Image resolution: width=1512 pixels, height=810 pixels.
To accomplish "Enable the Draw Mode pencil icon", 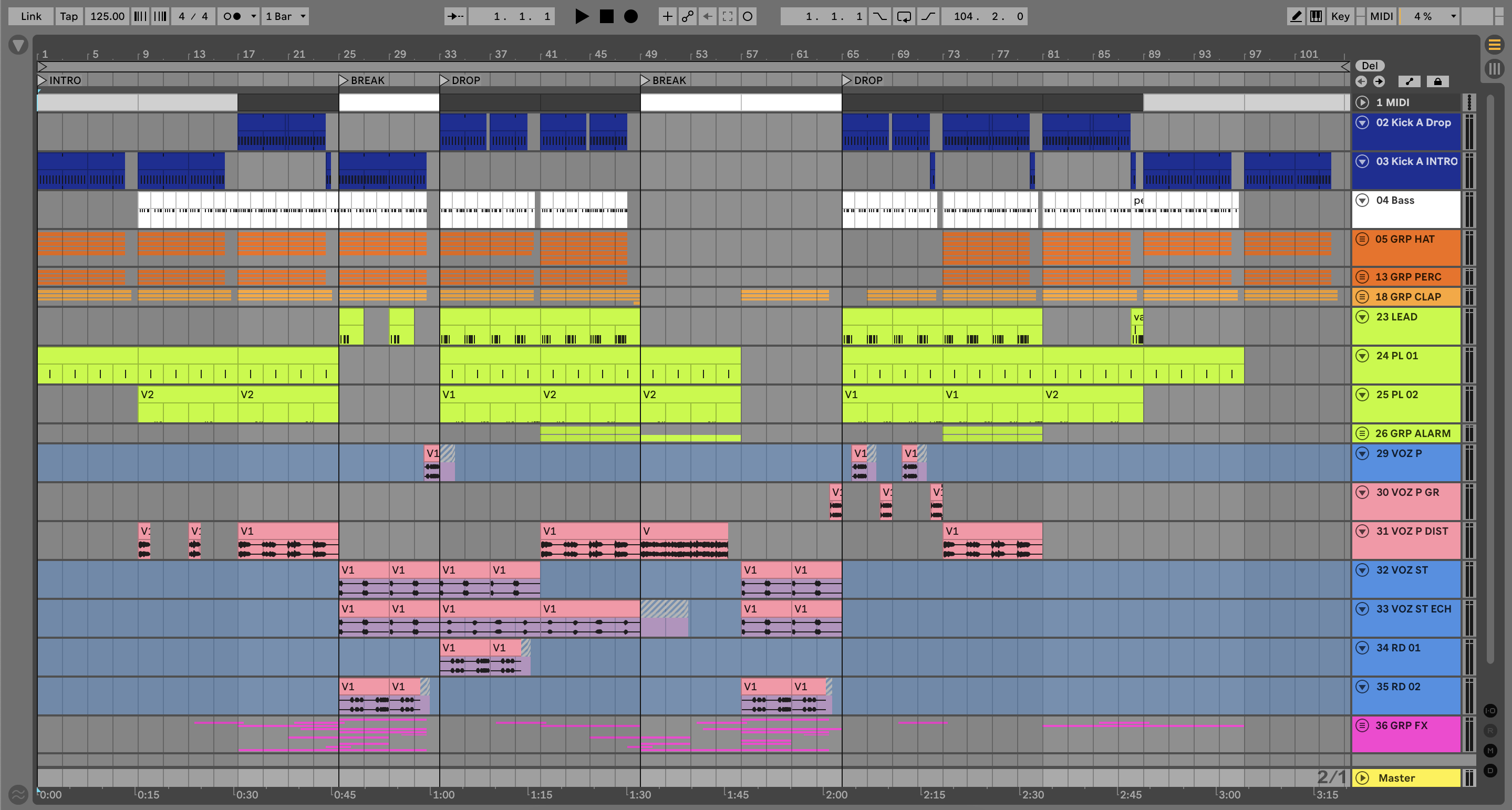I will (x=1296, y=16).
